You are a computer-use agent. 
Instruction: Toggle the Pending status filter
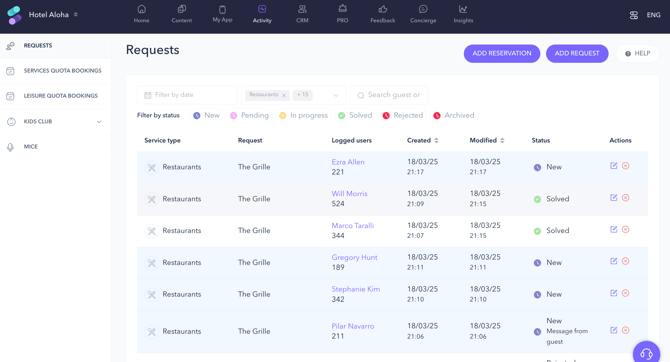pyautogui.click(x=250, y=115)
